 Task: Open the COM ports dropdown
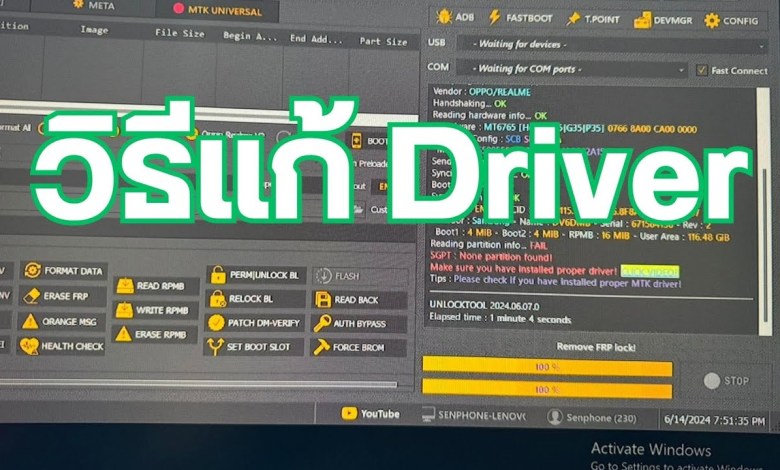click(569, 69)
